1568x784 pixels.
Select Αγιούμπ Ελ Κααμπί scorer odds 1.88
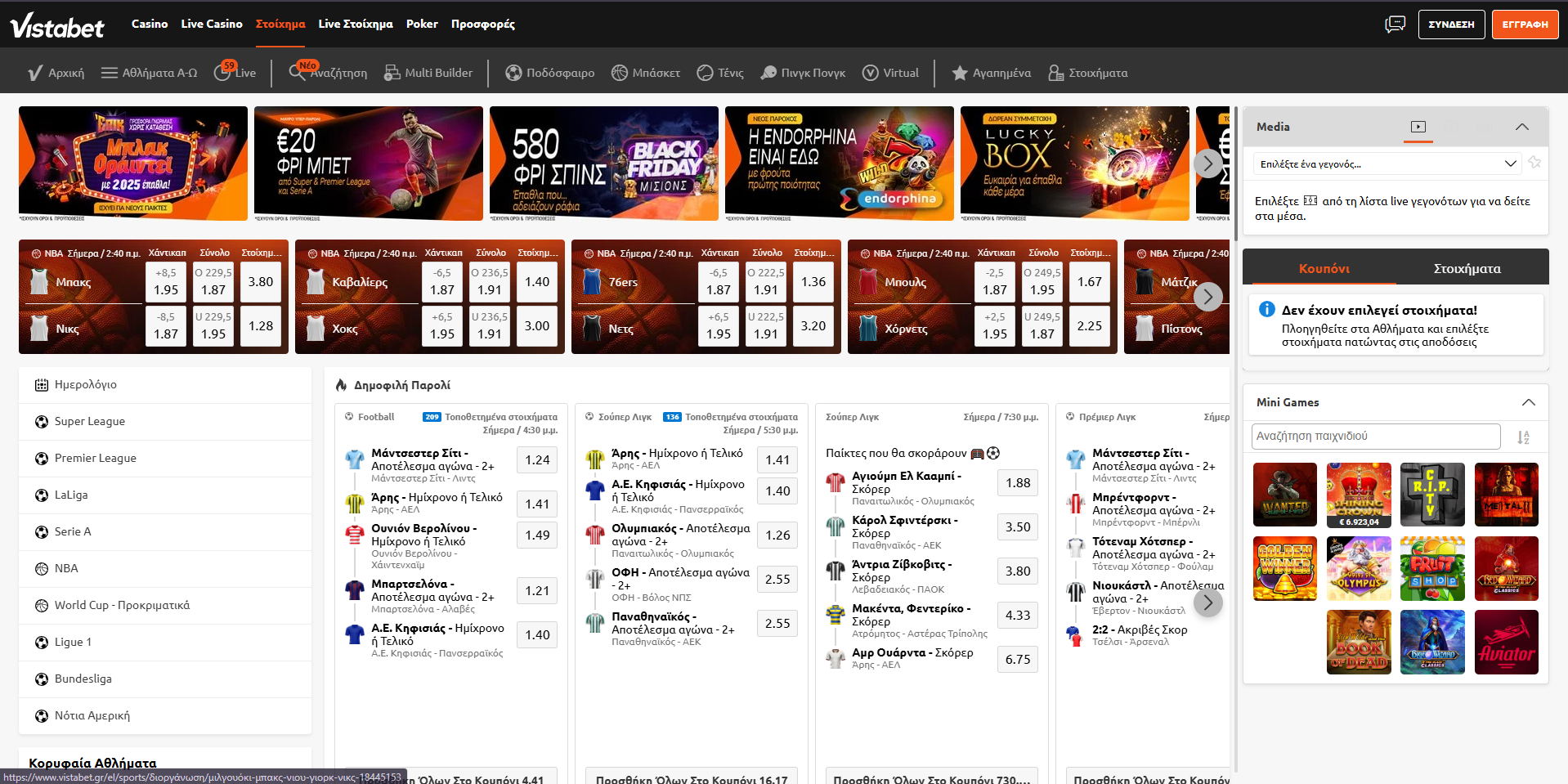click(x=1017, y=483)
